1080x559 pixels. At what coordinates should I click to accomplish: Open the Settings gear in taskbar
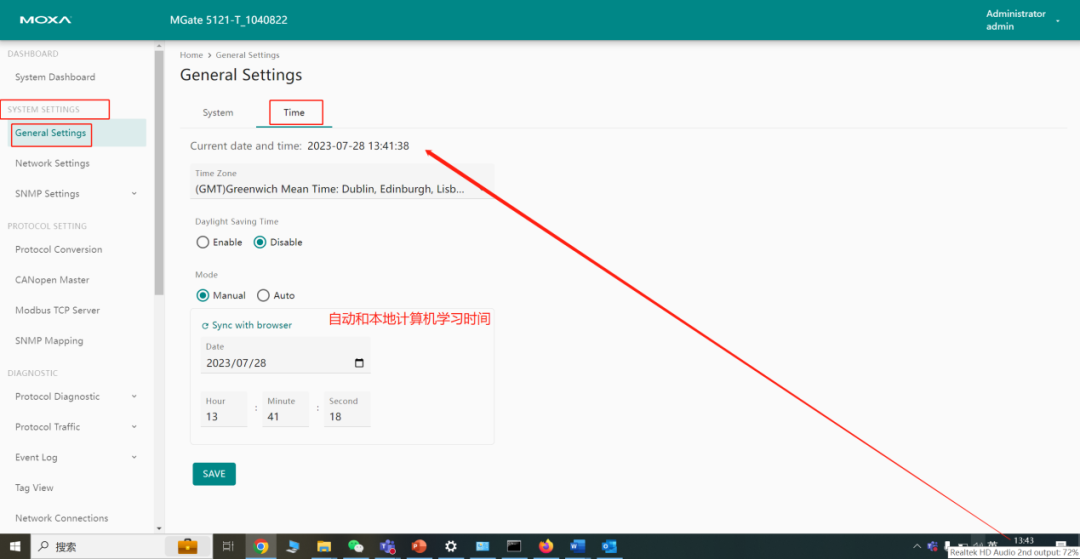(450, 547)
